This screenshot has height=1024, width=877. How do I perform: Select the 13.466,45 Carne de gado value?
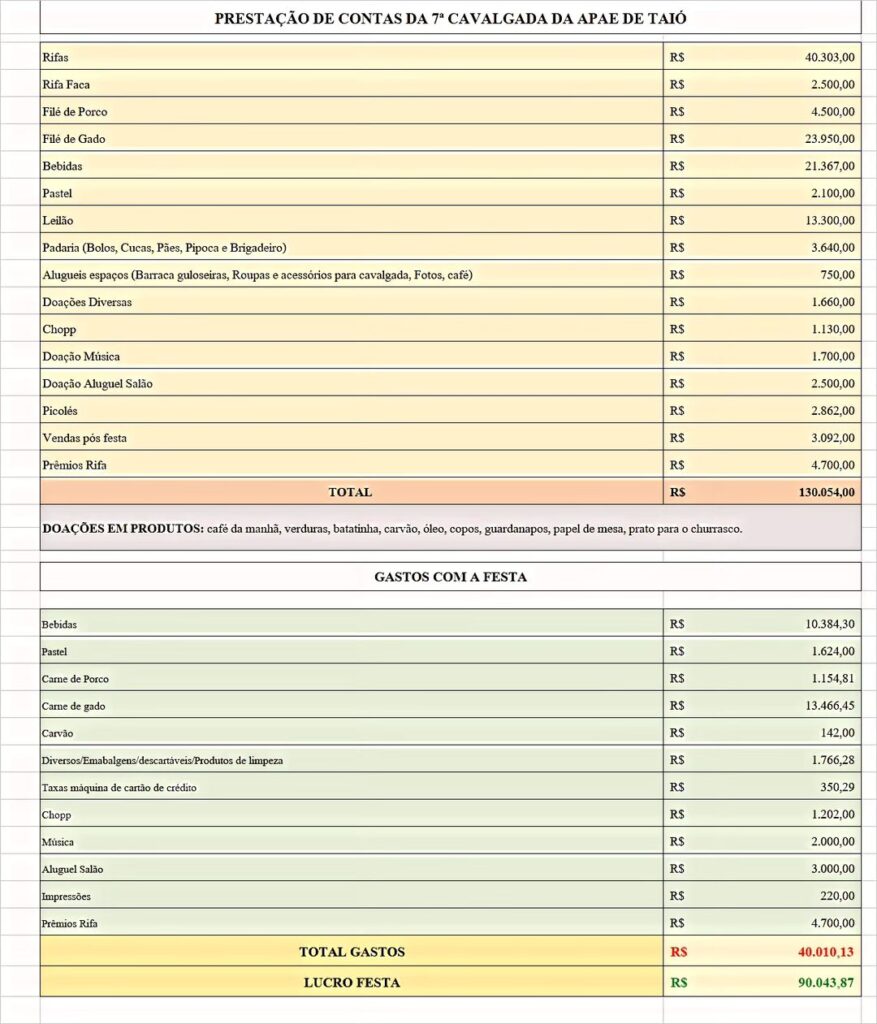(x=762, y=706)
